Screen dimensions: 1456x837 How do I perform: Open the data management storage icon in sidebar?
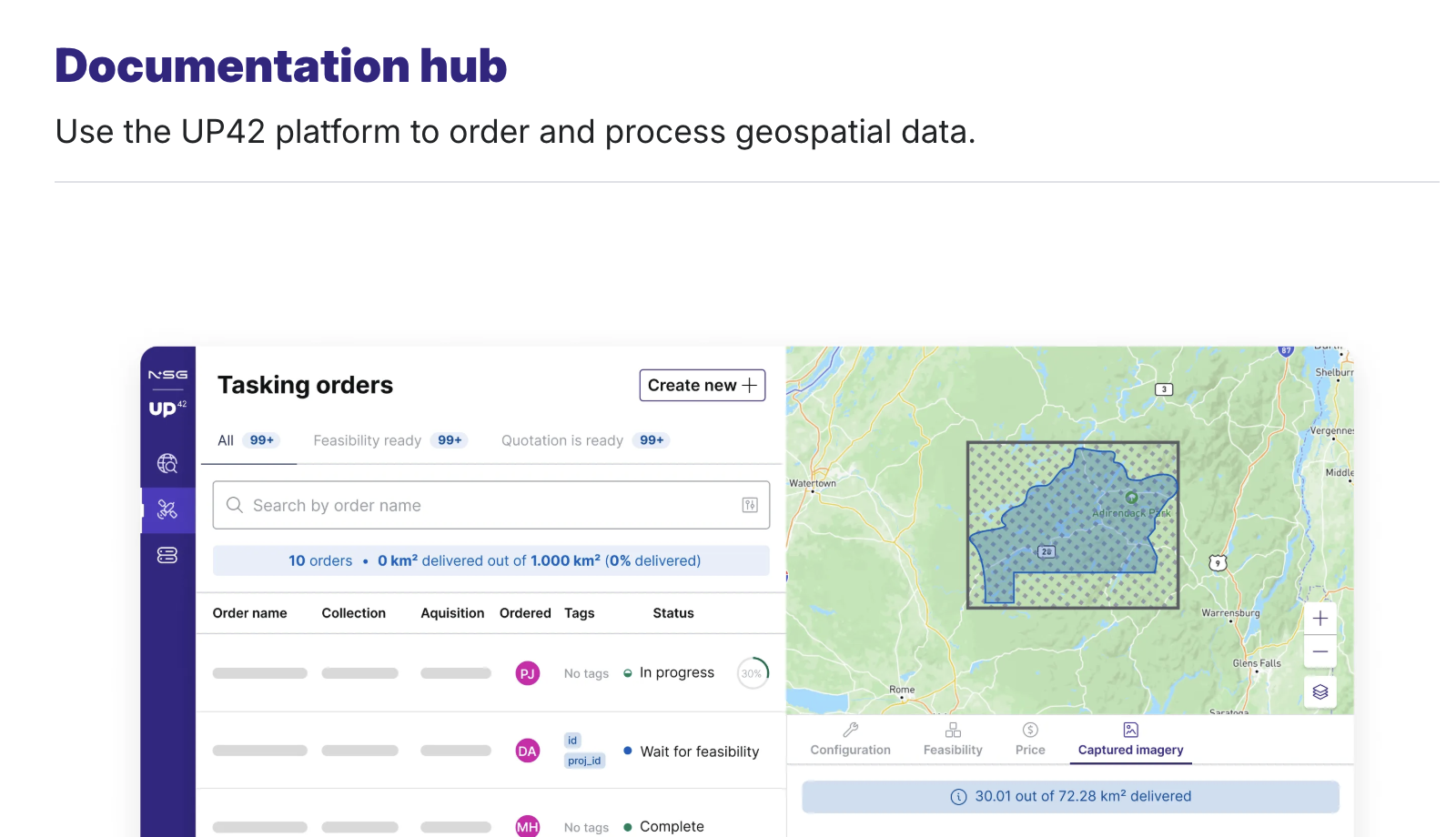click(x=167, y=555)
